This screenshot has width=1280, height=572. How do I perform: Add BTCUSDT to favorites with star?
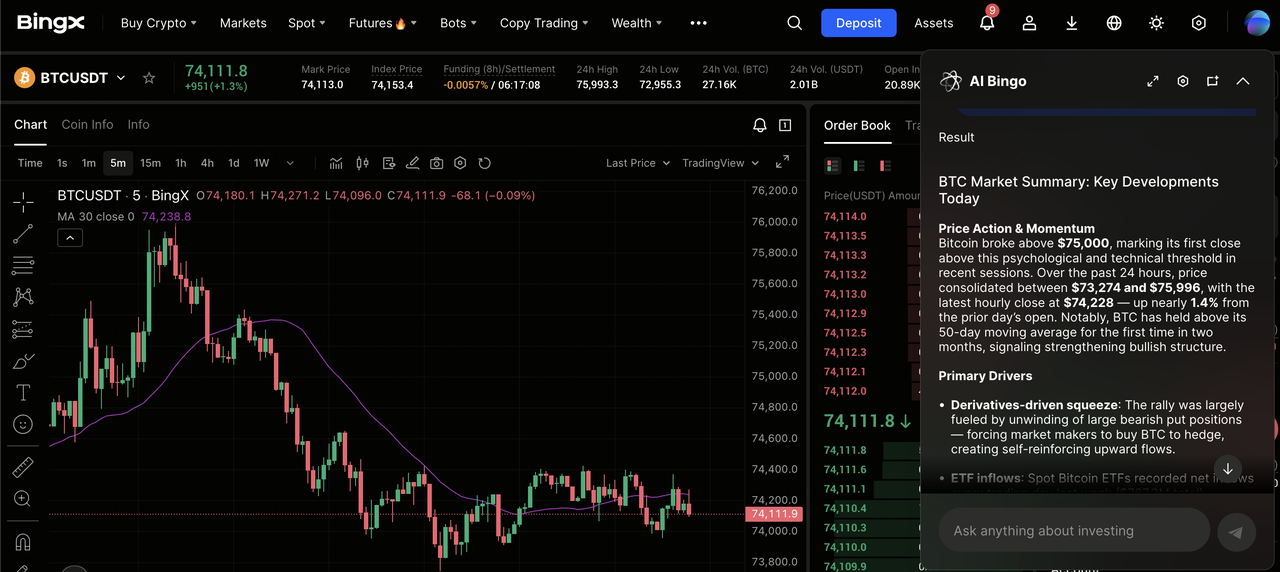(149, 78)
